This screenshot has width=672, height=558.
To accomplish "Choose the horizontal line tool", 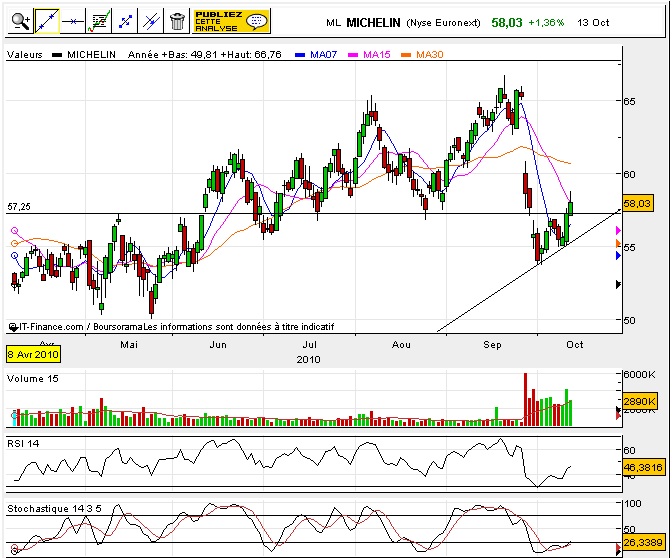I will 72,21.
